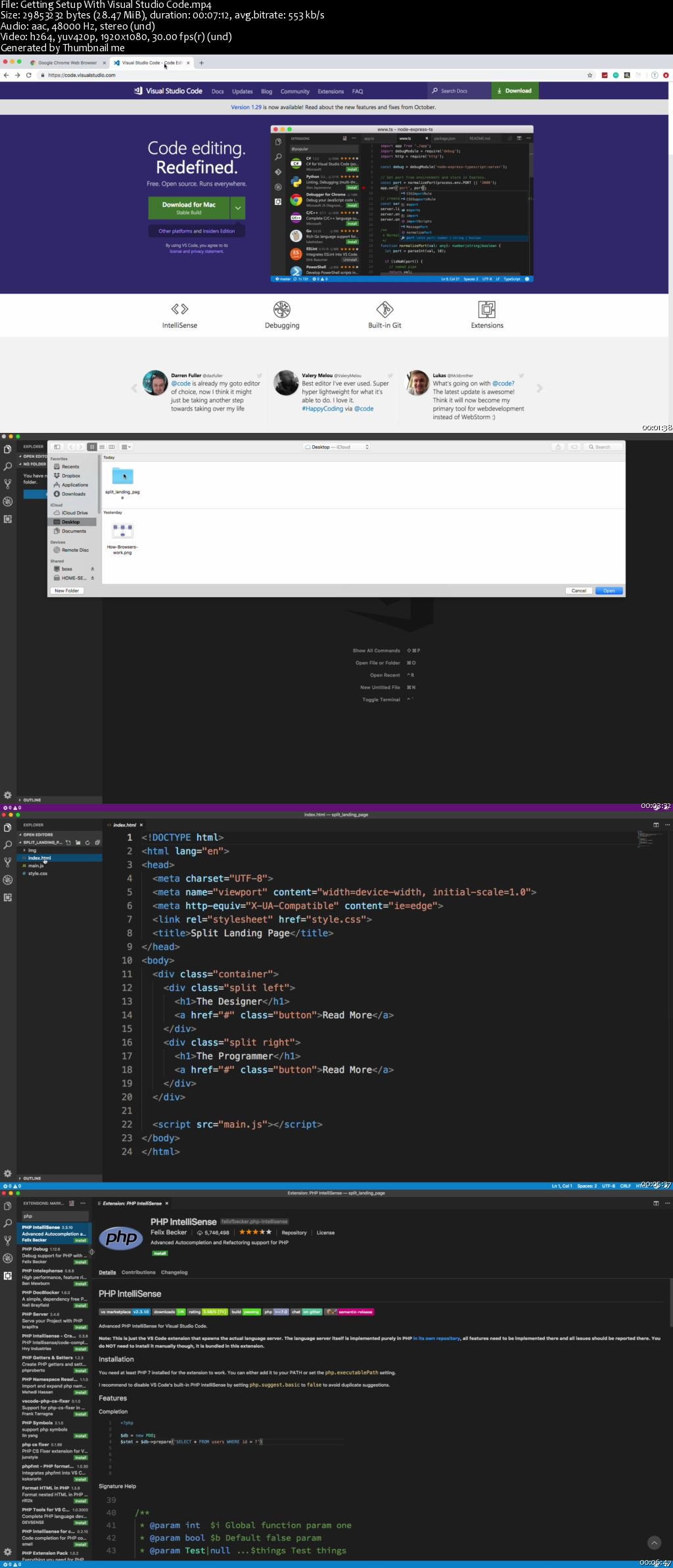Switch to the Contributions tab of PHP IntelliSense

pos(139,1272)
